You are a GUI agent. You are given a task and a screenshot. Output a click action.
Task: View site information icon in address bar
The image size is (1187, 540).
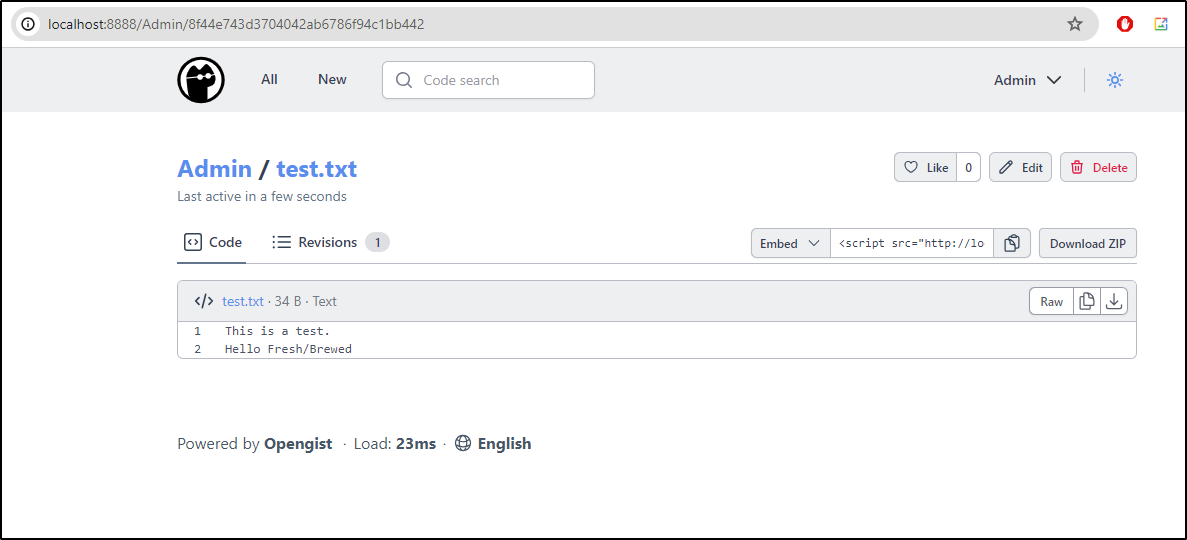pyautogui.click(x=28, y=24)
